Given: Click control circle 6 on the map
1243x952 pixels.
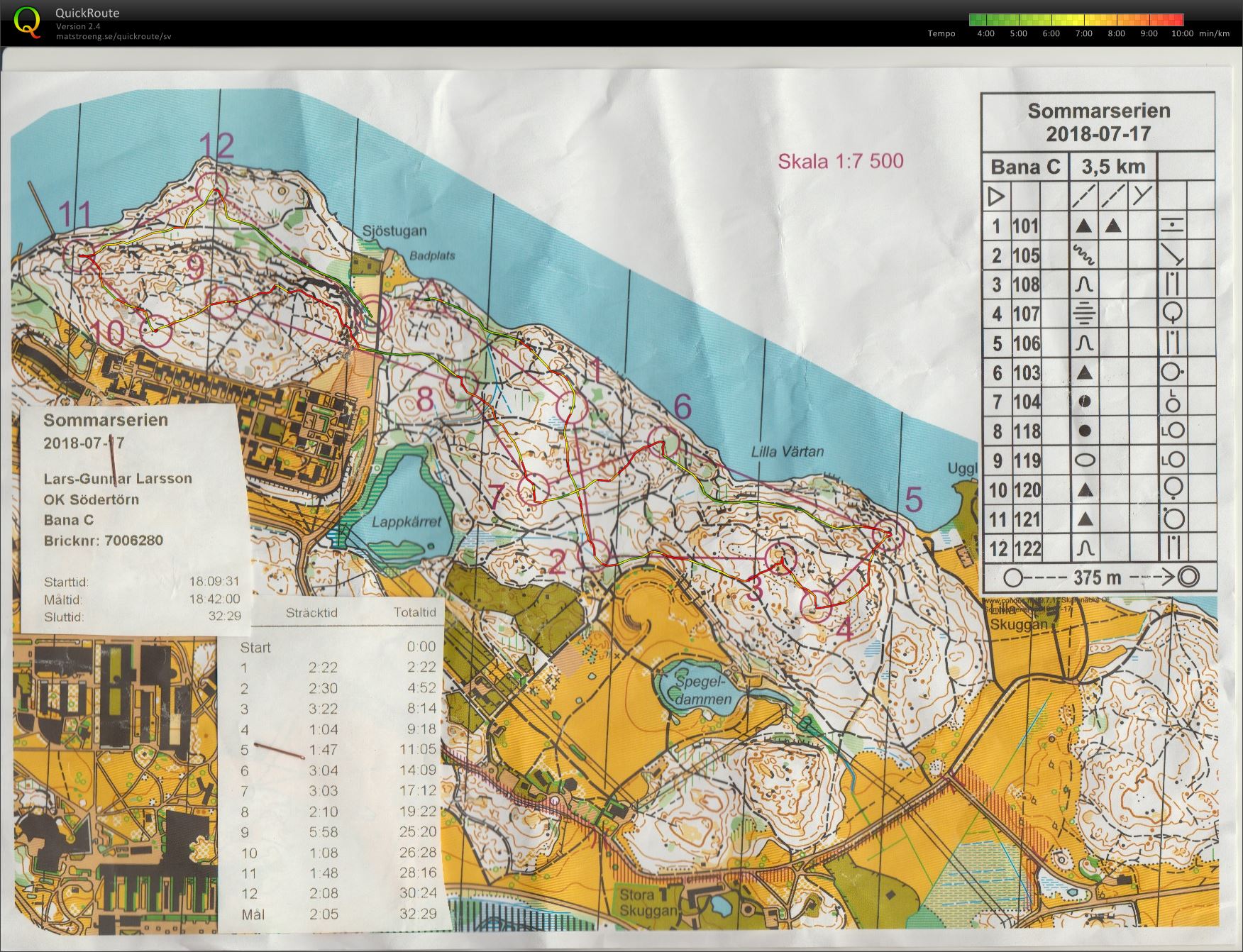Looking at the screenshot, I should 665,442.
